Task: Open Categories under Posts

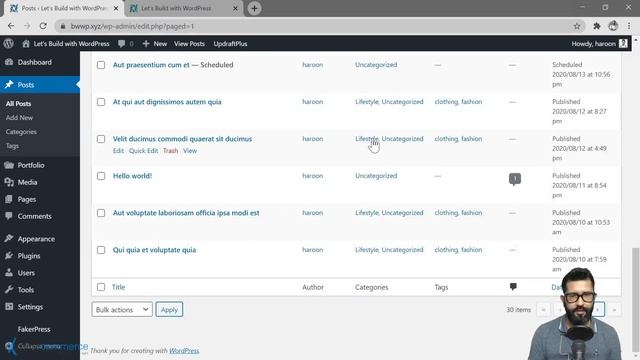Action: point(21,132)
